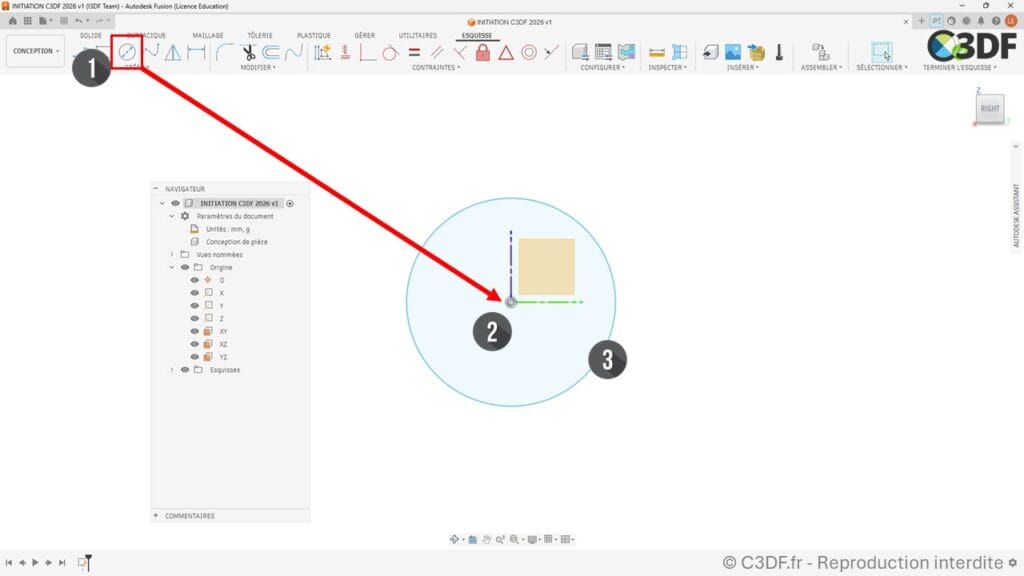Select the Equal constraint icon

(x=414, y=53)
